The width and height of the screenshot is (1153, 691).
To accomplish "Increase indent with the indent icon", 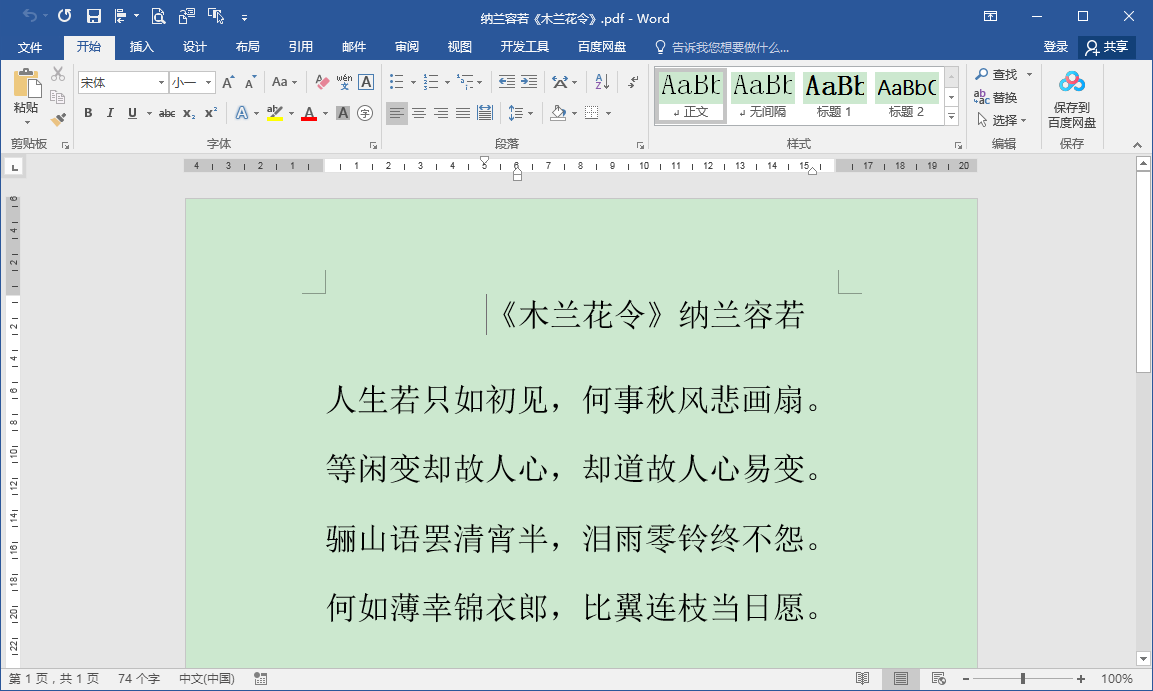I will click(x=529, y=82).
